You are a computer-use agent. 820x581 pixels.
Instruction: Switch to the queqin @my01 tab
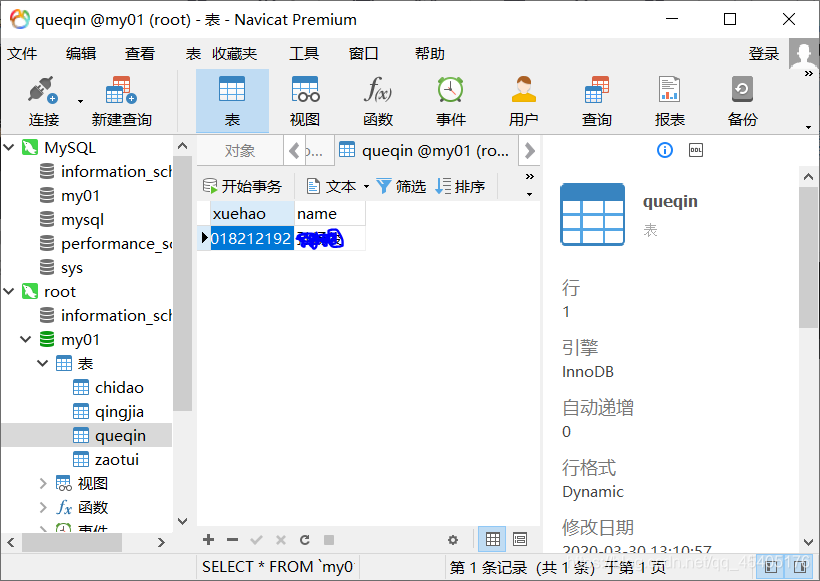coord(425,151)
